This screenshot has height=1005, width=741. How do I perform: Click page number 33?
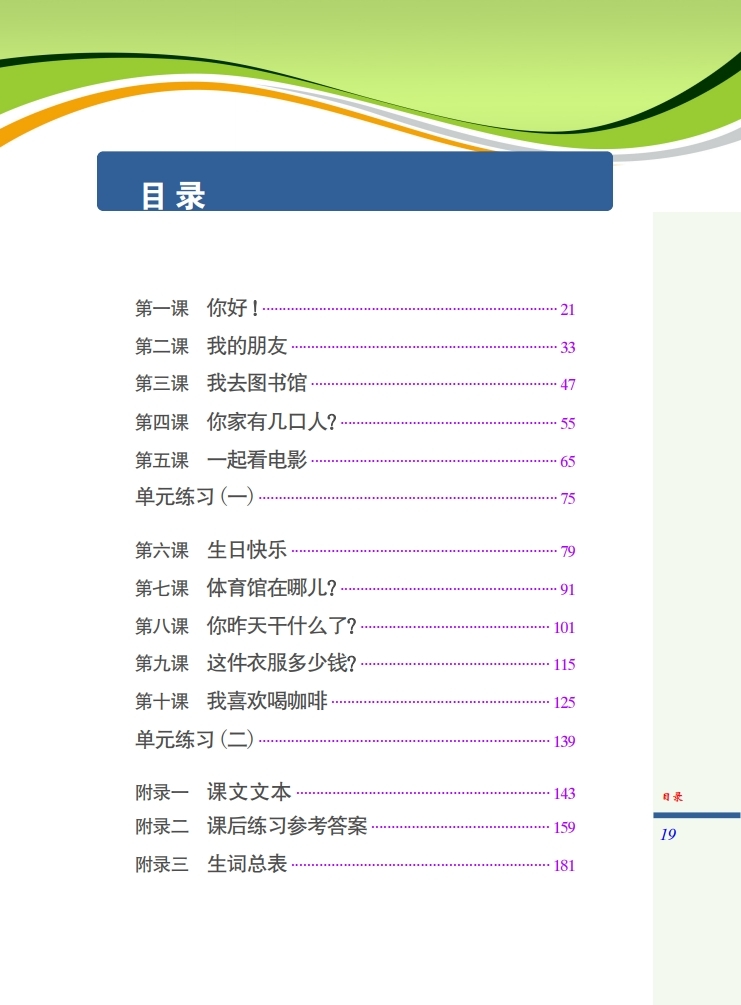tap(567, 348)
